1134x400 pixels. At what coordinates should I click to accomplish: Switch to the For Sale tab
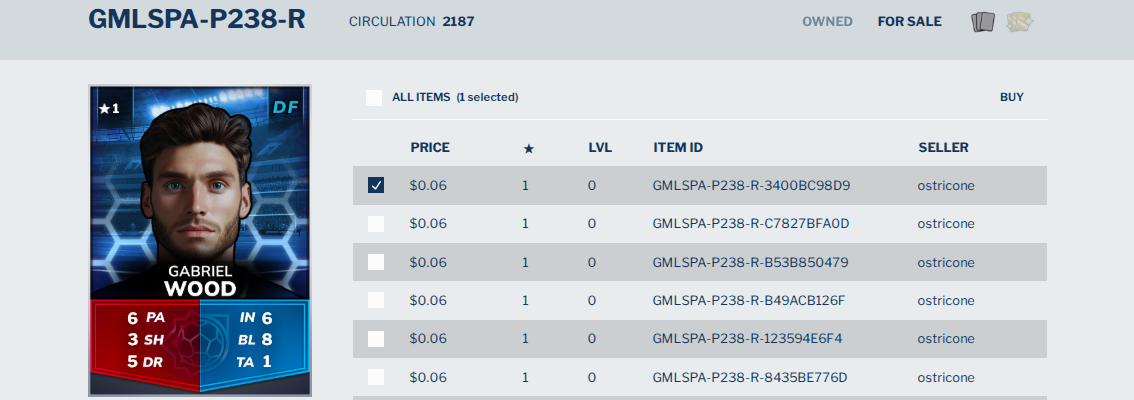click(x=910, y=22)
